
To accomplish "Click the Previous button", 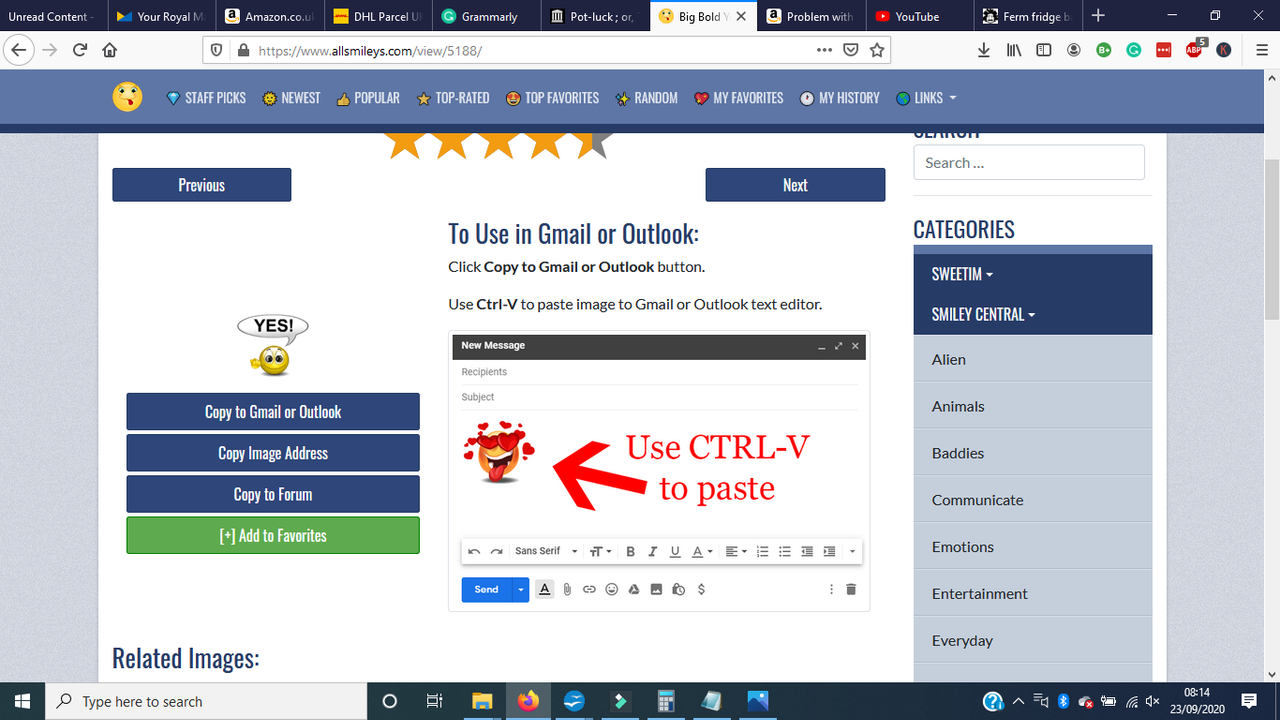I will tap(201, 185).
